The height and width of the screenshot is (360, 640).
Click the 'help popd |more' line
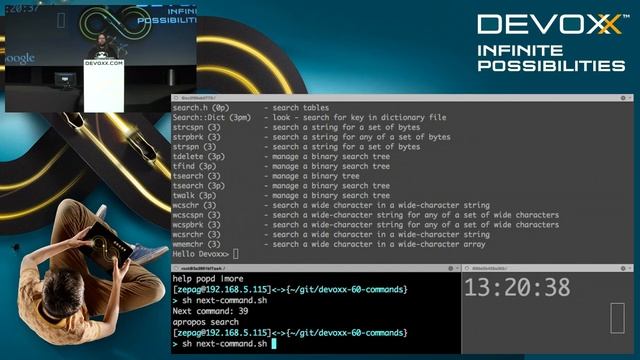[208, 279]
